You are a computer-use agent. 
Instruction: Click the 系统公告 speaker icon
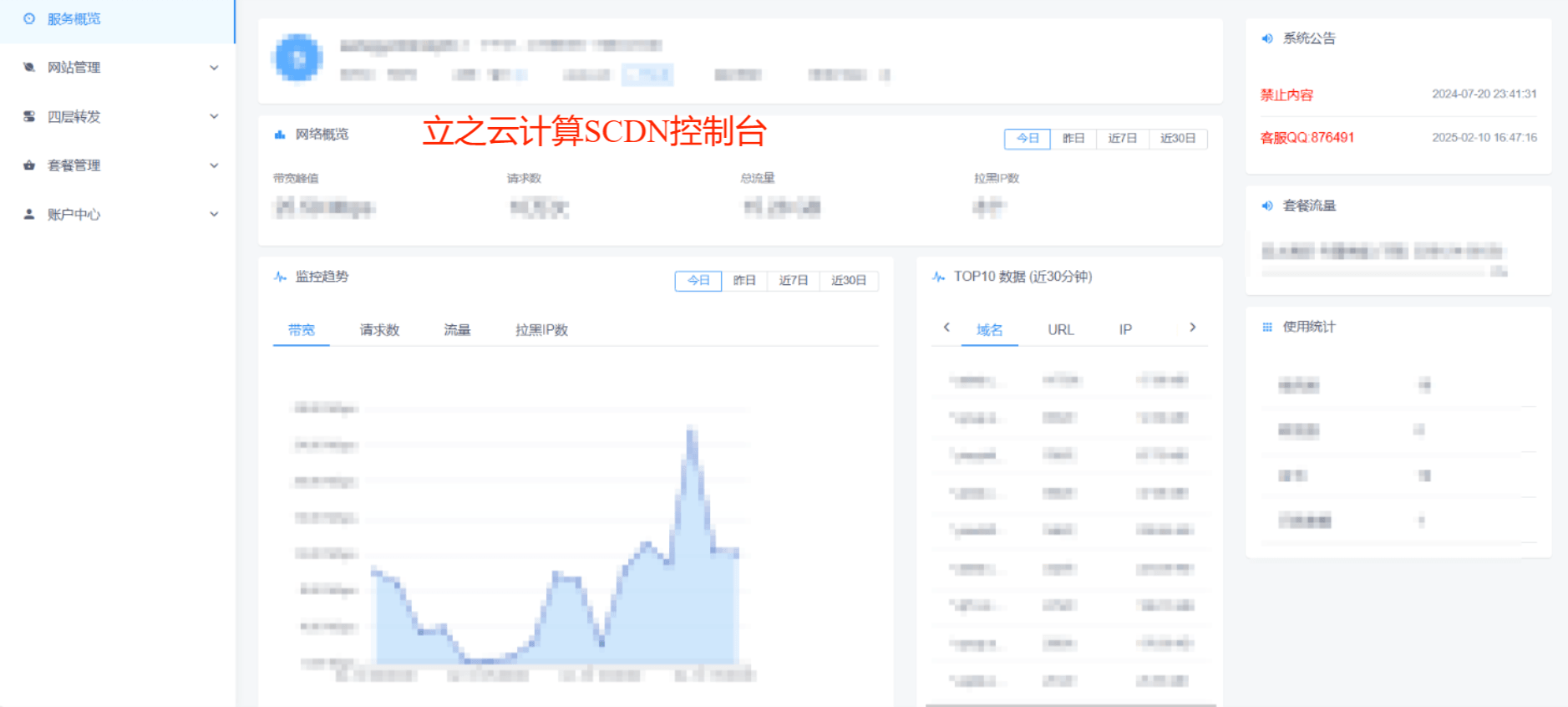coord(1267,38)
